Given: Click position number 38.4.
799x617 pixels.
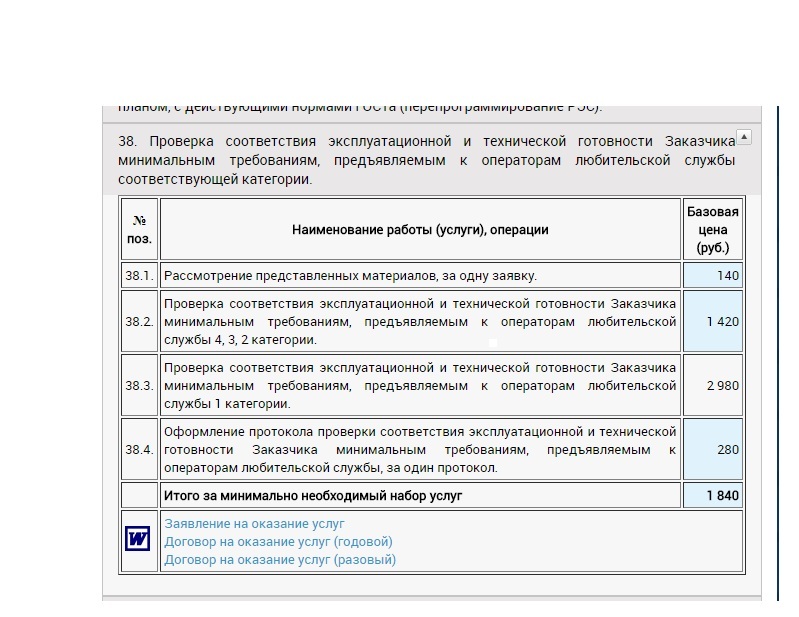Looking at the screenshot, I should point(140,449).
